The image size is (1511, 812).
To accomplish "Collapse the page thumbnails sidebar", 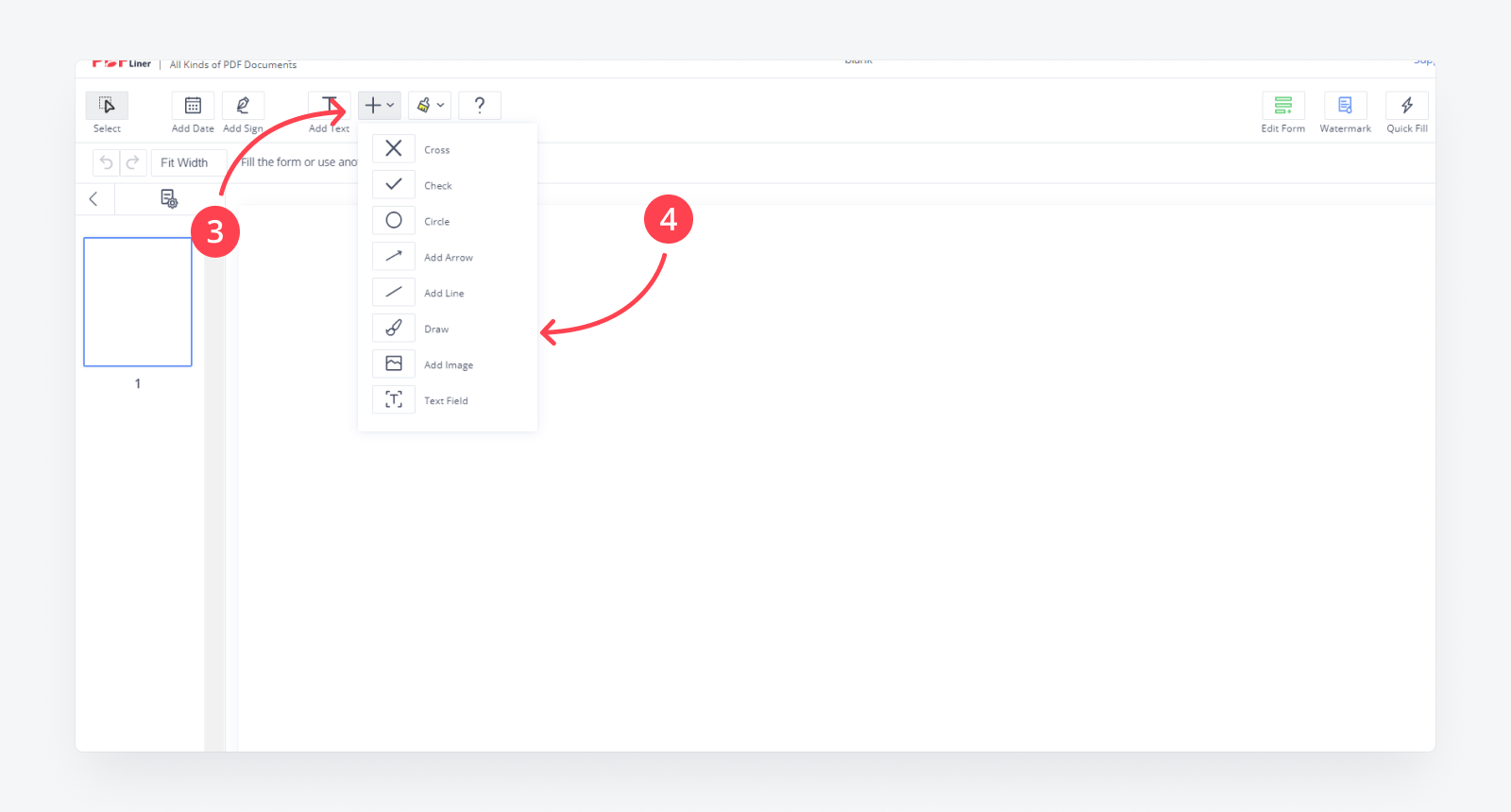I will pyautogui.click(x=93, y=198).
